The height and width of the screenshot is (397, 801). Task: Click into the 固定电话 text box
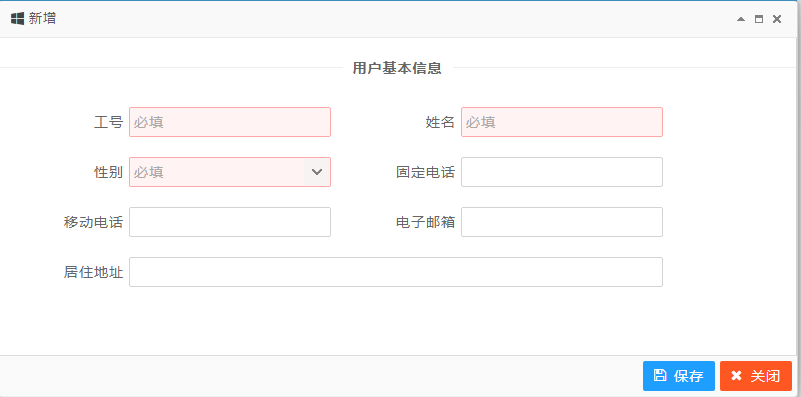(562, 172)
